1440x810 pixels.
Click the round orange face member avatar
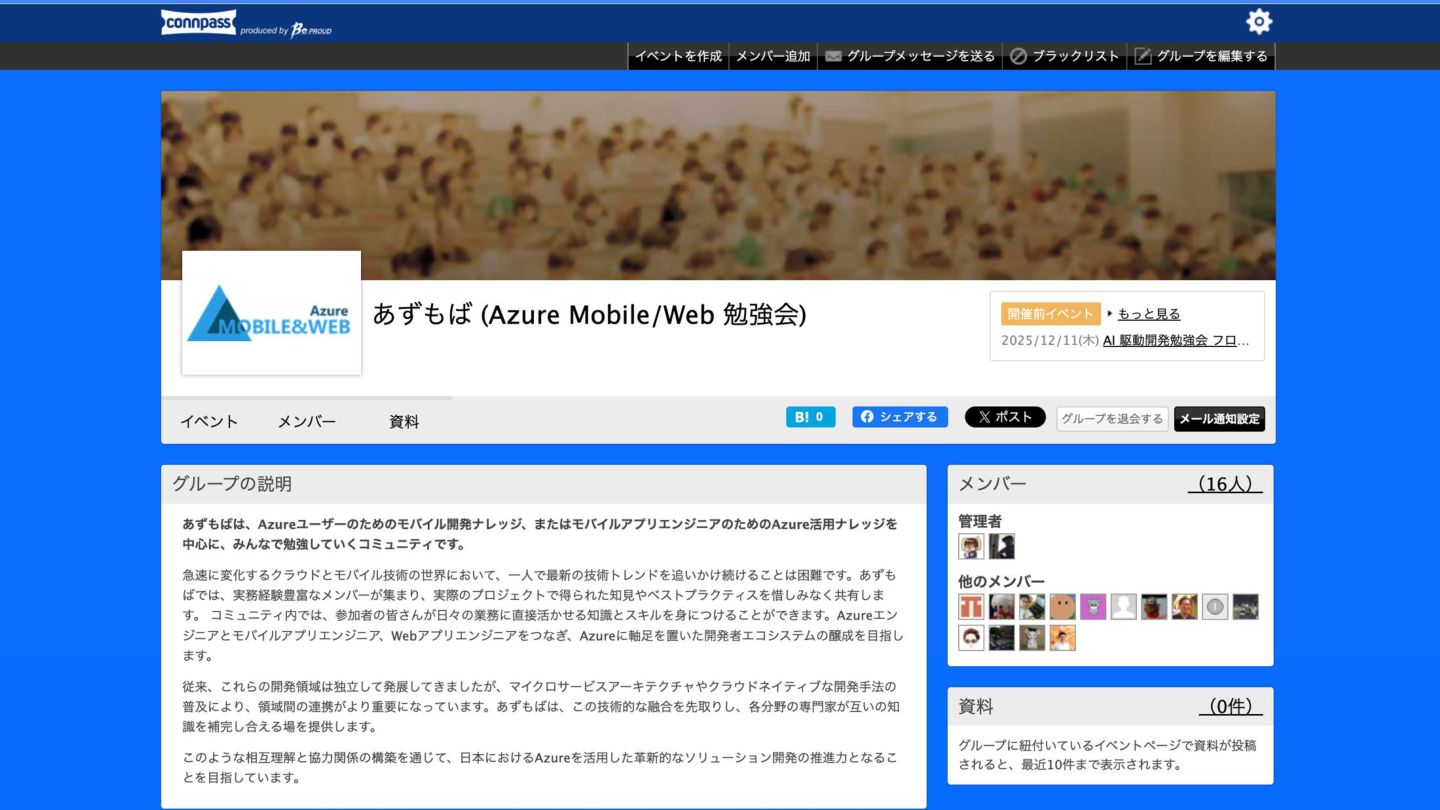(1062, 607)
